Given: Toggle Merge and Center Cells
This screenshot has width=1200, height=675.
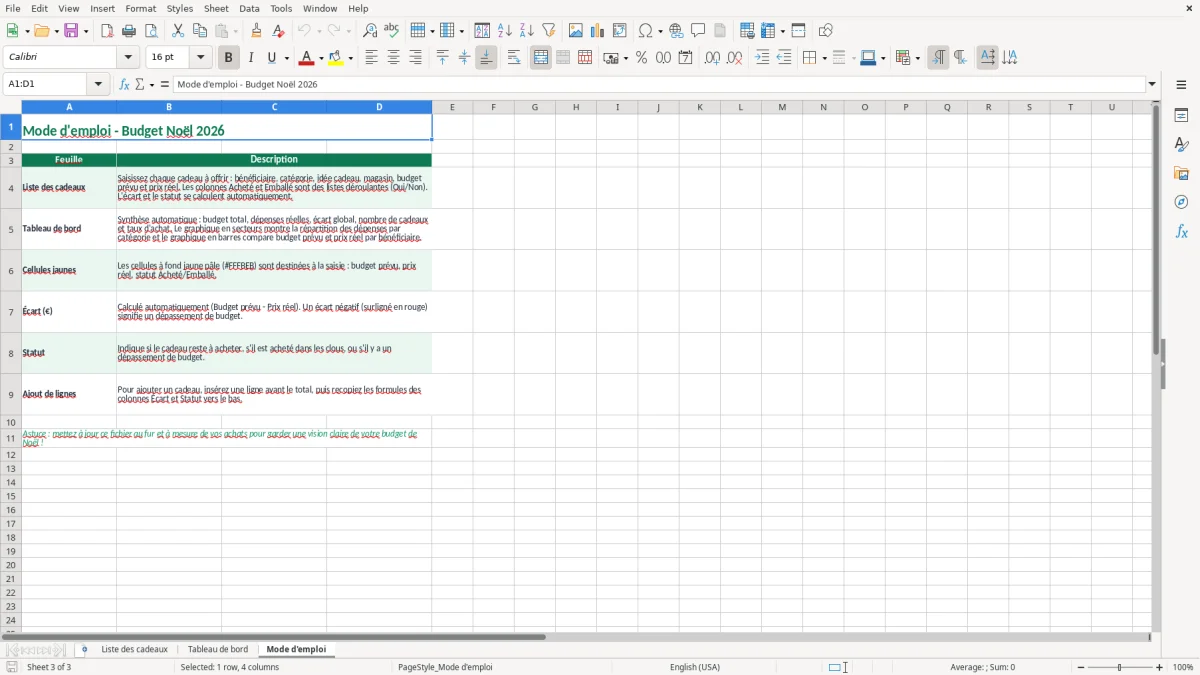Looking at the screenshot, I should [x=541, y=58].
